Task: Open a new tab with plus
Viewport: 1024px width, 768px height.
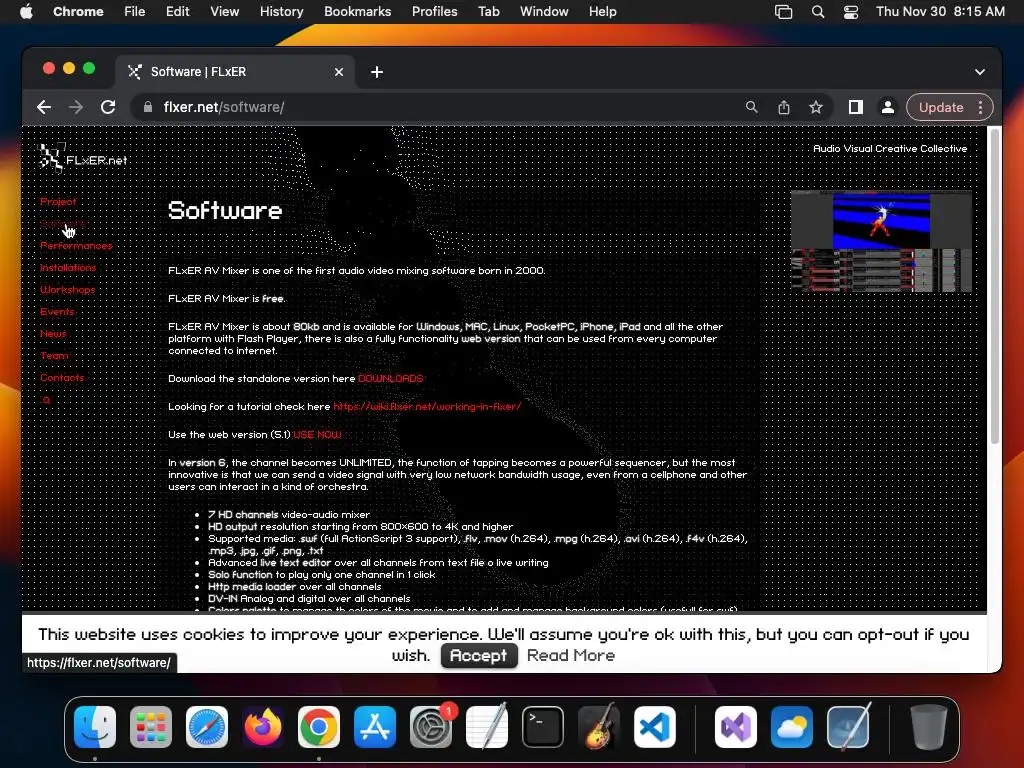Action: point(377,72)
